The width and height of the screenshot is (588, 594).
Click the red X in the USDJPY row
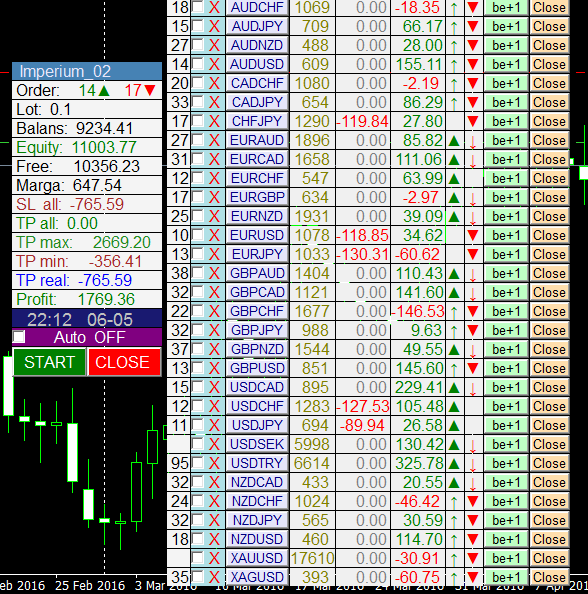pos(214,425)
